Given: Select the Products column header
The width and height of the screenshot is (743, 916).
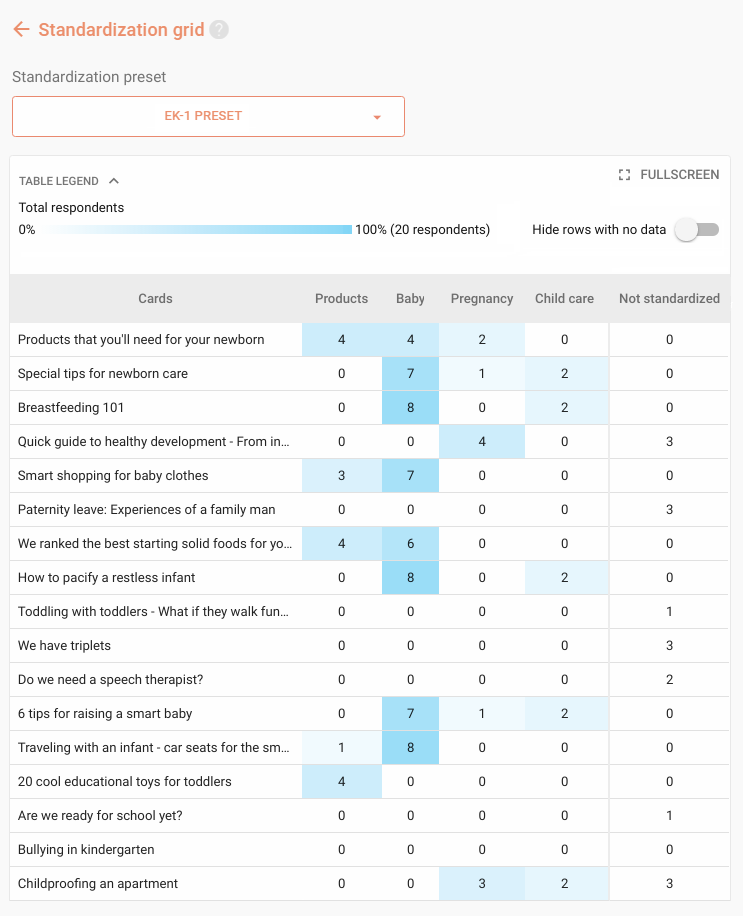Looking at the screenshot, I should click(x=342, y=299).
